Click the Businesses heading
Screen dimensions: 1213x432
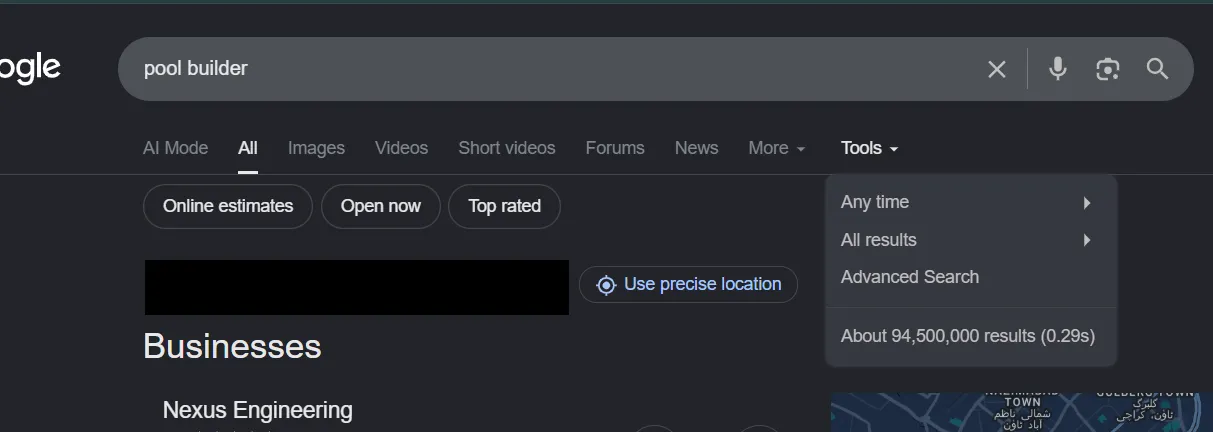[x=232, y=346]
